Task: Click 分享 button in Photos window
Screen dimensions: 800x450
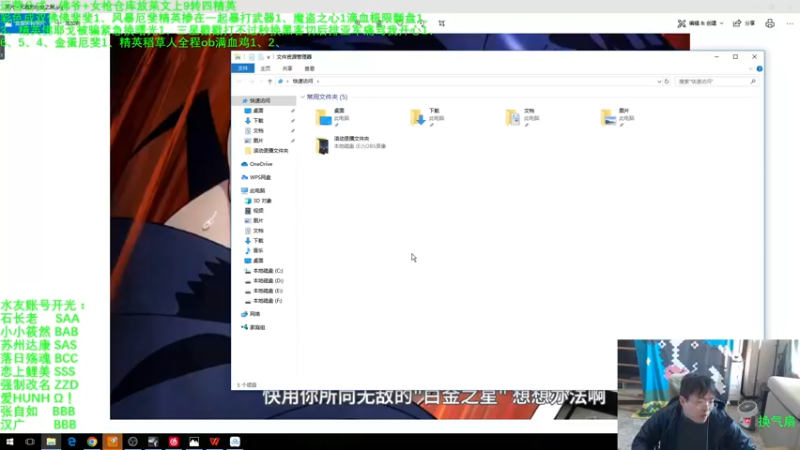Action: coord(744,23)
